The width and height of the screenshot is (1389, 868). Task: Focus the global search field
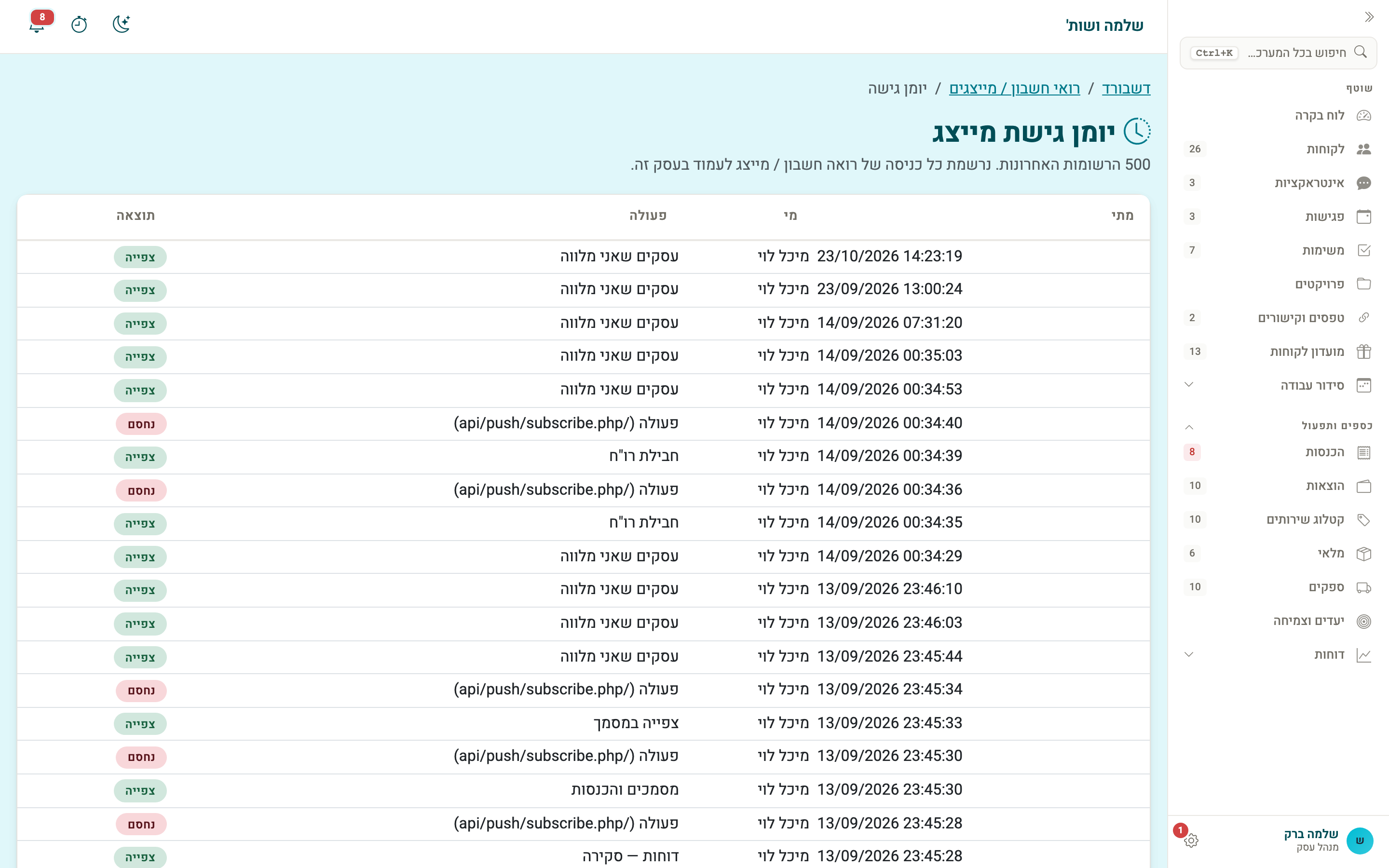pyautogui.click(x=1278, y=53)
